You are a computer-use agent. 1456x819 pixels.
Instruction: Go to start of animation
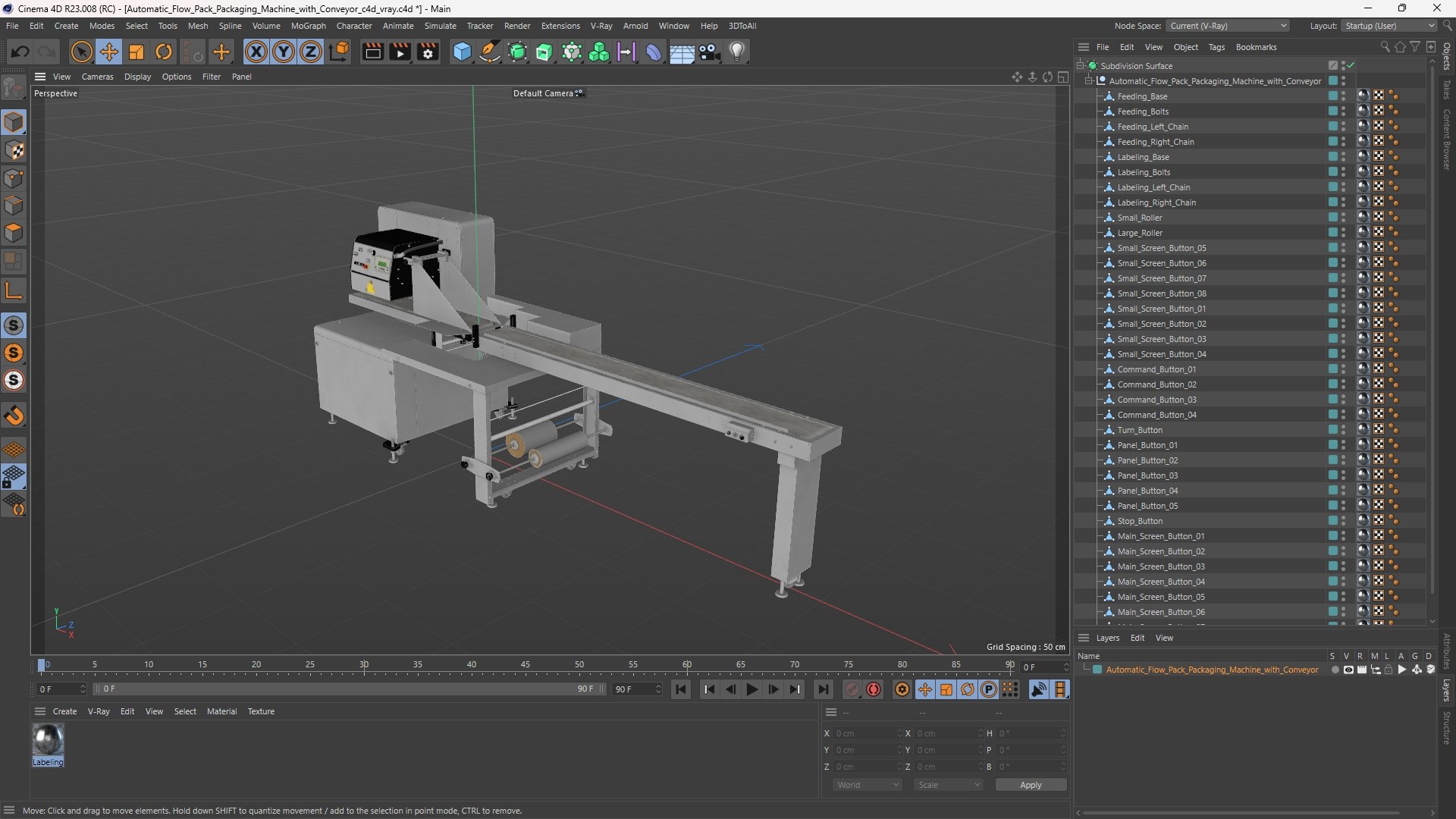point(681,689)
